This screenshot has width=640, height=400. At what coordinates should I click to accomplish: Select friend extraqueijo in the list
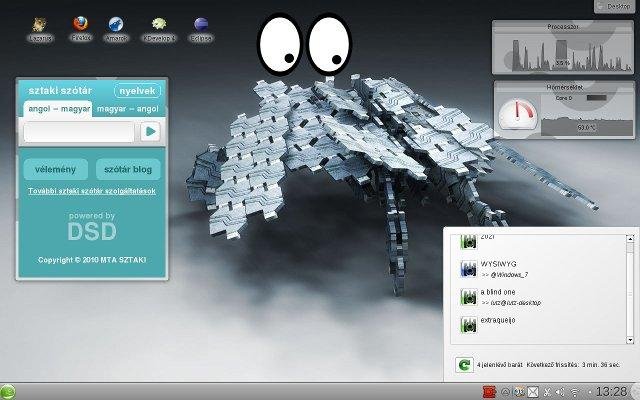coord(498,320)
